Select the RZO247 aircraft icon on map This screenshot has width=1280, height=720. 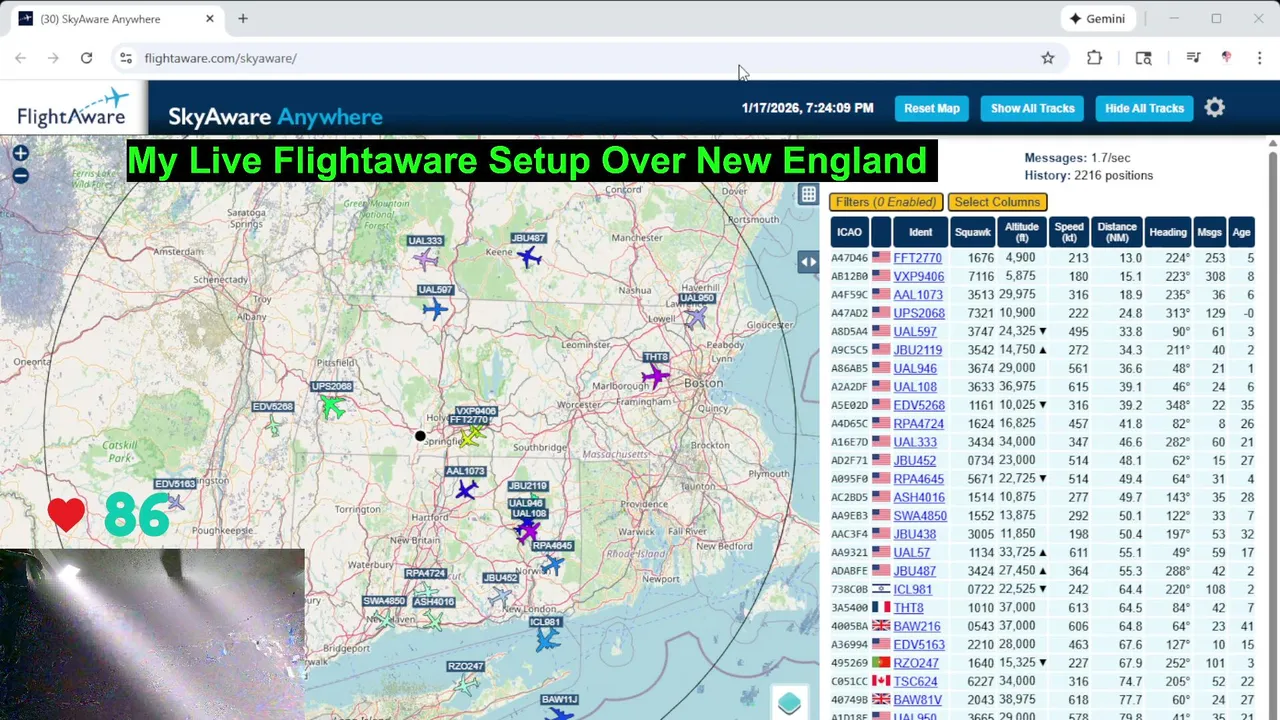point(465,685)
